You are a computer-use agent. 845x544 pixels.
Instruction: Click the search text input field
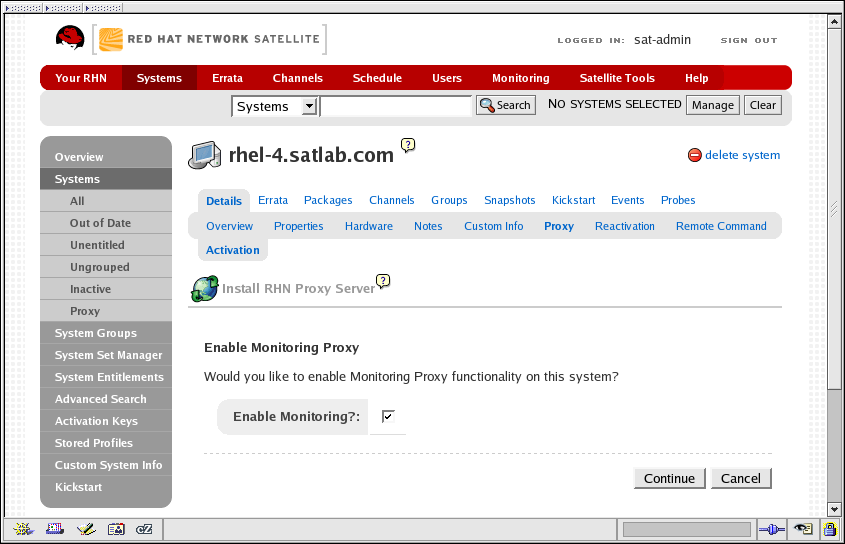coord(396,106)
